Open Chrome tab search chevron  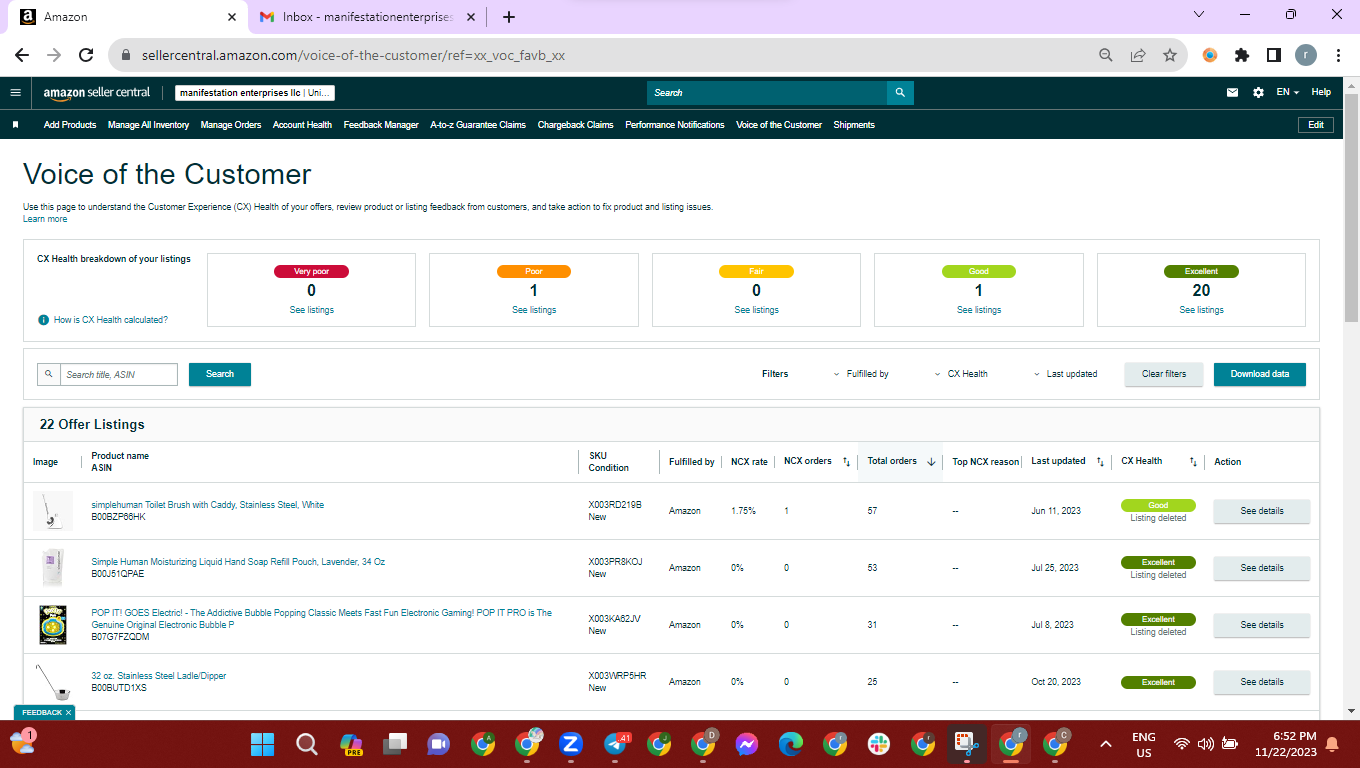point(1200,15)
